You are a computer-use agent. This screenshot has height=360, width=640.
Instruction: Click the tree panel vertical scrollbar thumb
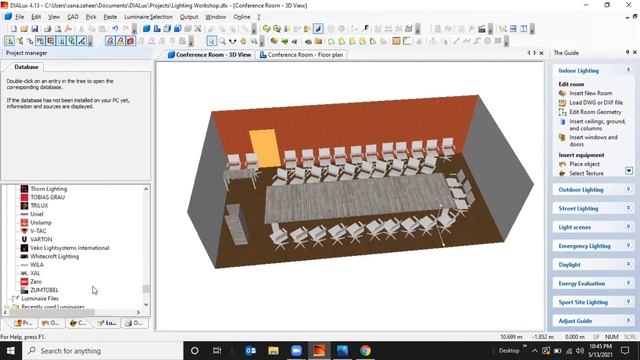146,289
